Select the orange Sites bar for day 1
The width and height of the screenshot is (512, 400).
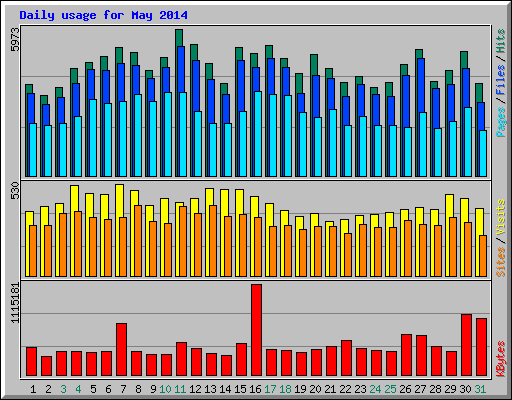coord(33,251)
